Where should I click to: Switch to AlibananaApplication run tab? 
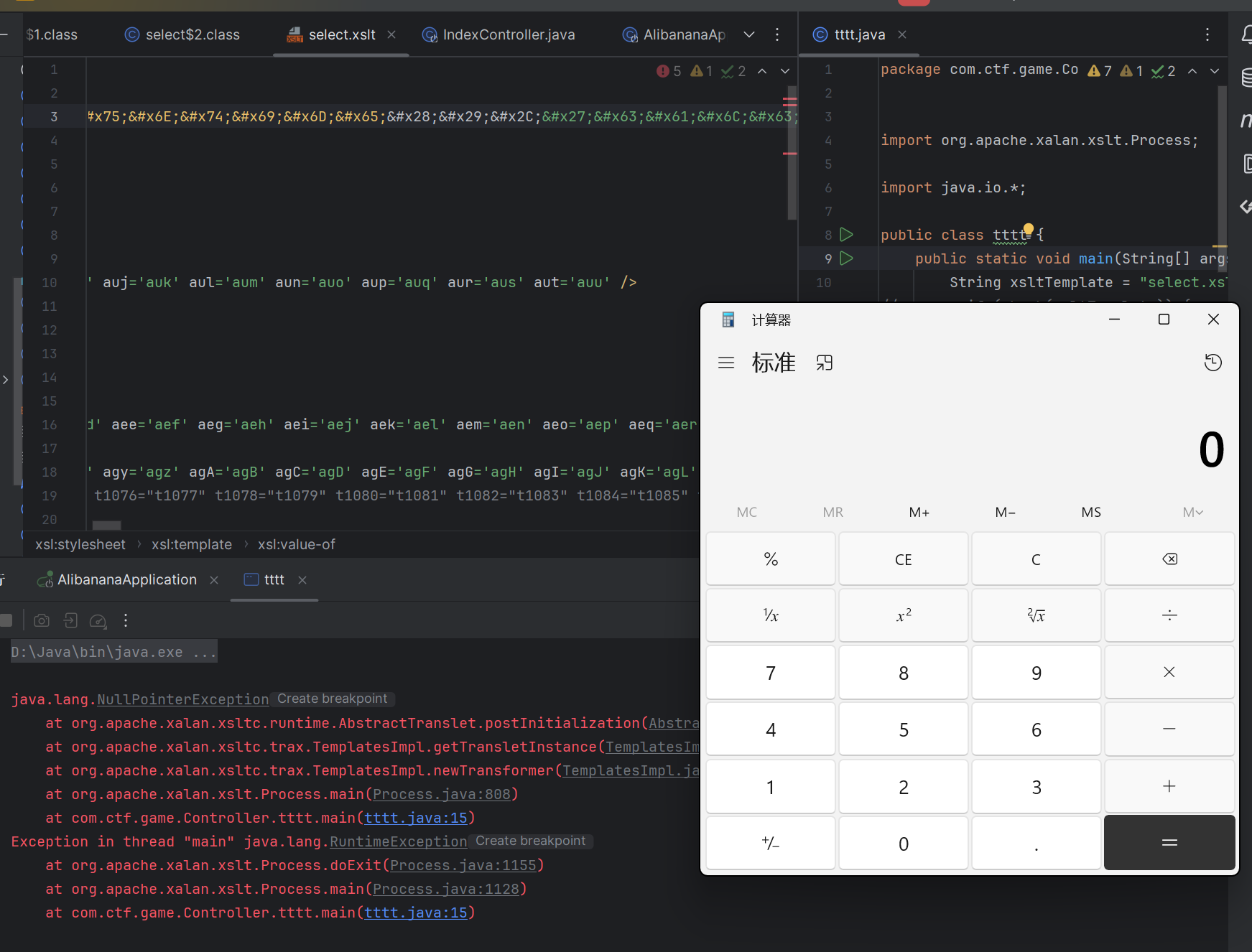pos(118,579)
